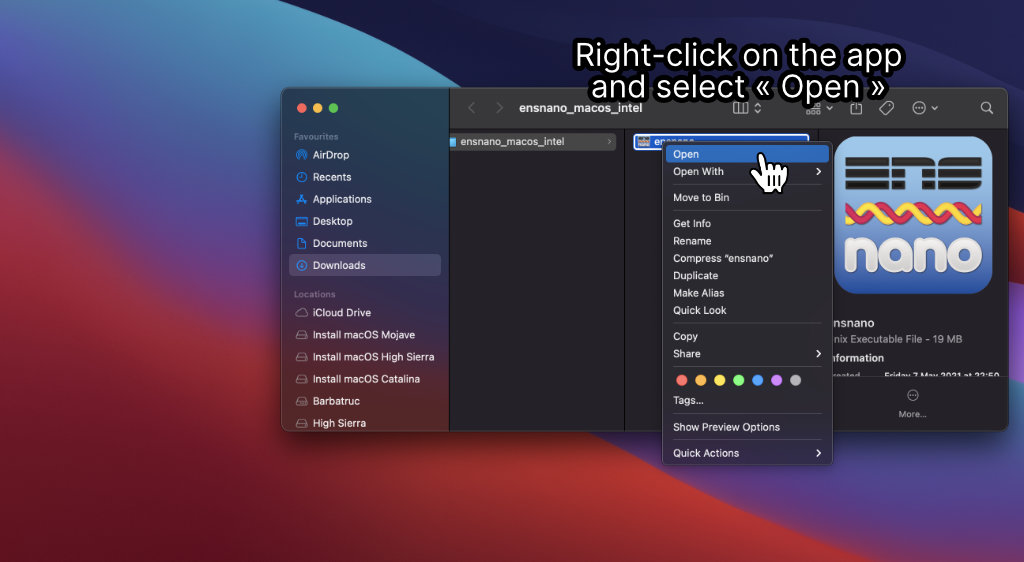Open Install macOS High Sierra volume
Viewport: 1024px width, 562px height.
pyautogui.click(x=364, y=357)
